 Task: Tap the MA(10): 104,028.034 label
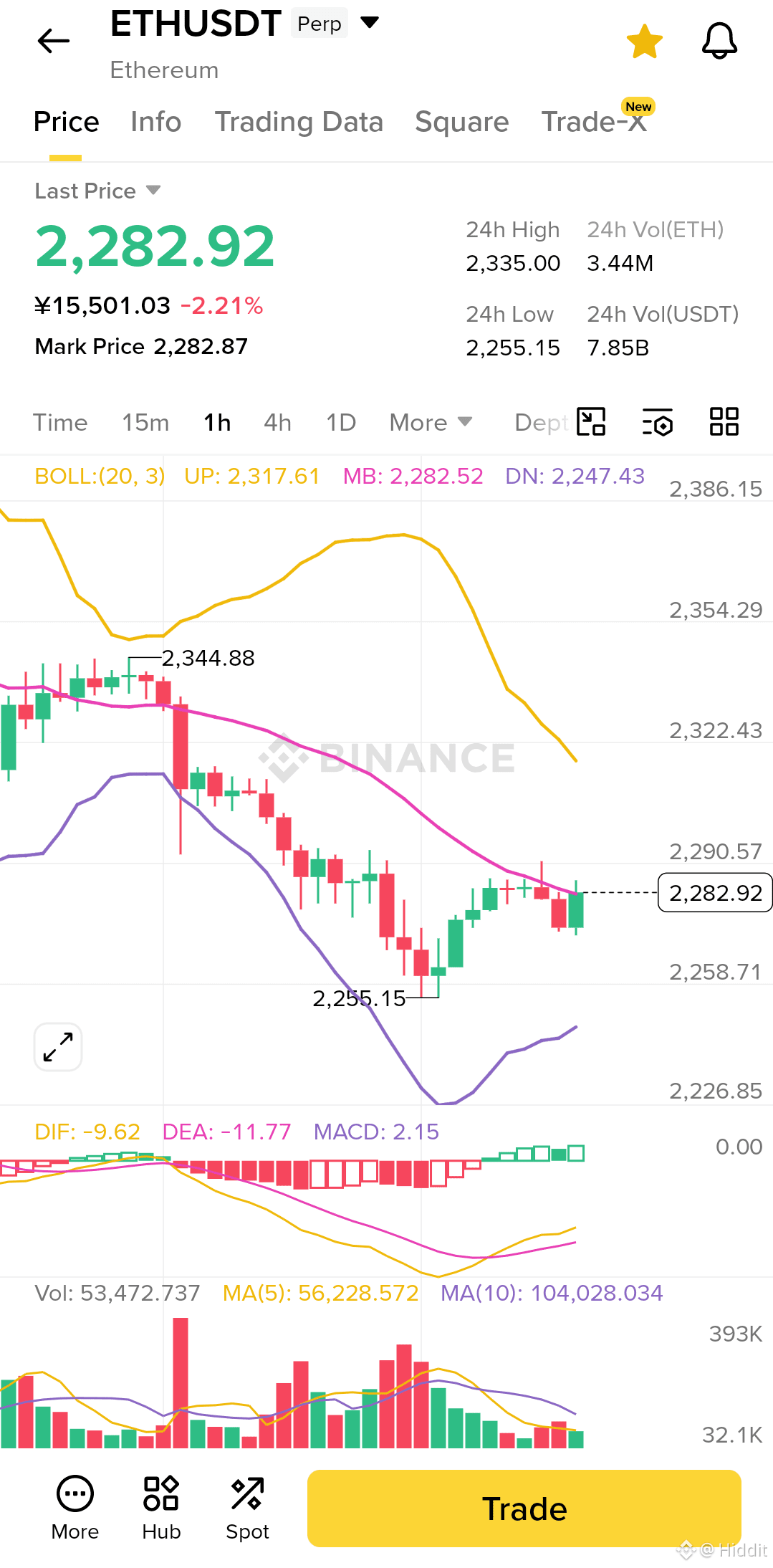click(x=552, y=1293)
